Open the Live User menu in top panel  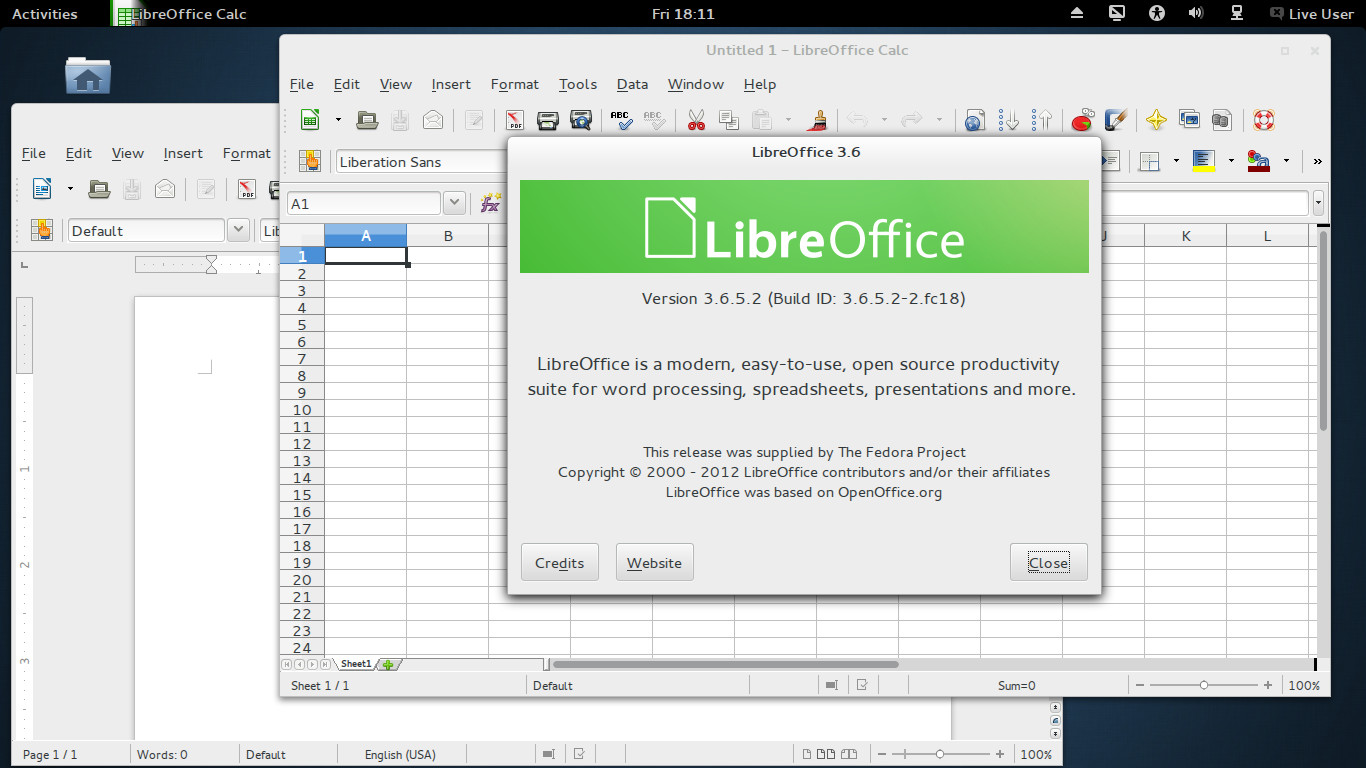[x=1311, y=14]
